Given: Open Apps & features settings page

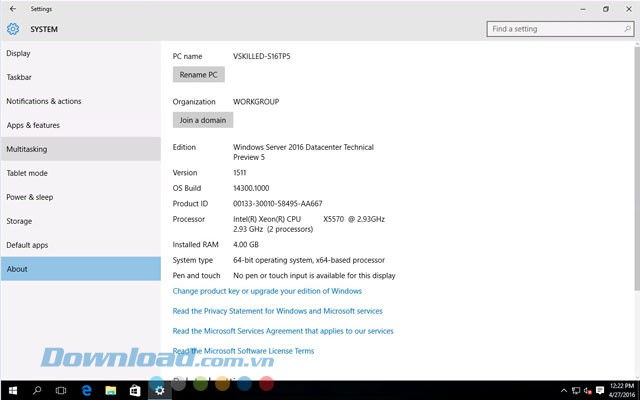Looking at the screenshot, I should 33,125.
